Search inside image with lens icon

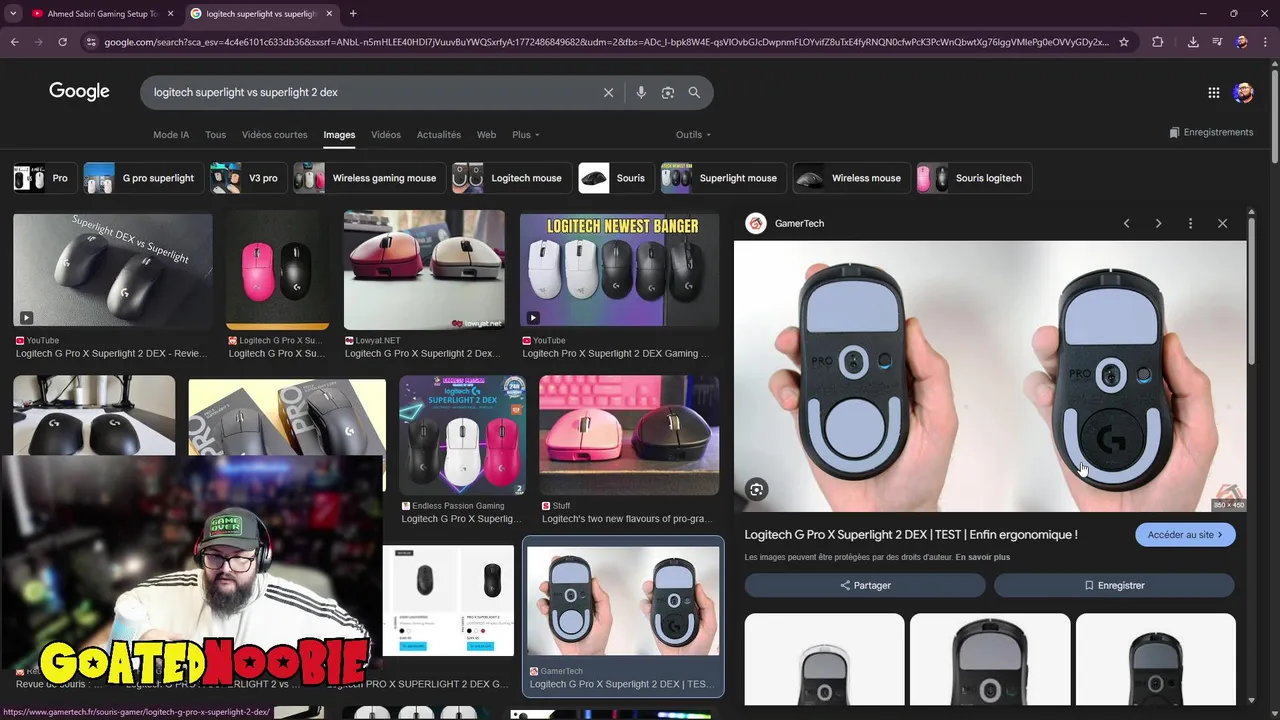(x=757, y=489)
